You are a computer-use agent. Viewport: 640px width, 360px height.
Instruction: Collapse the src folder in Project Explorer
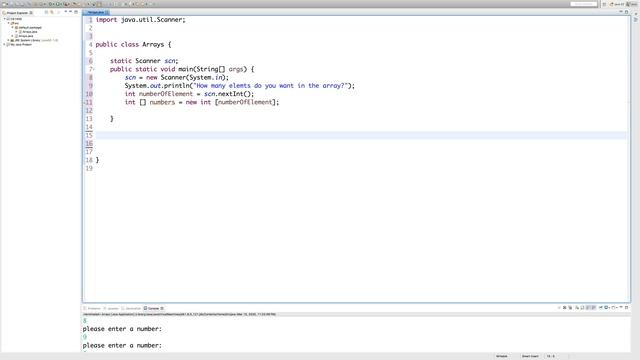(x=9, y=23)
